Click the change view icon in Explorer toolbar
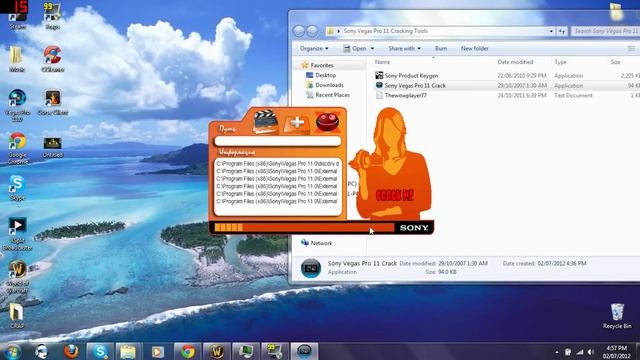This screenshot has height=360, width=640. pos(631,49)
